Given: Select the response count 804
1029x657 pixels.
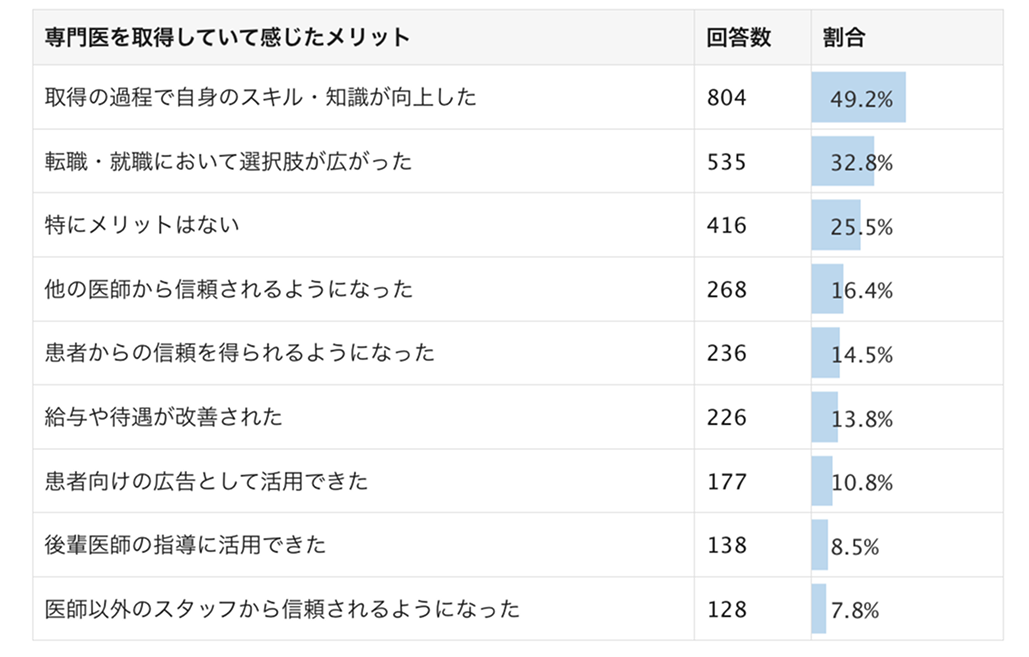Looking at the screenshot, I should [x=727, y=98].
